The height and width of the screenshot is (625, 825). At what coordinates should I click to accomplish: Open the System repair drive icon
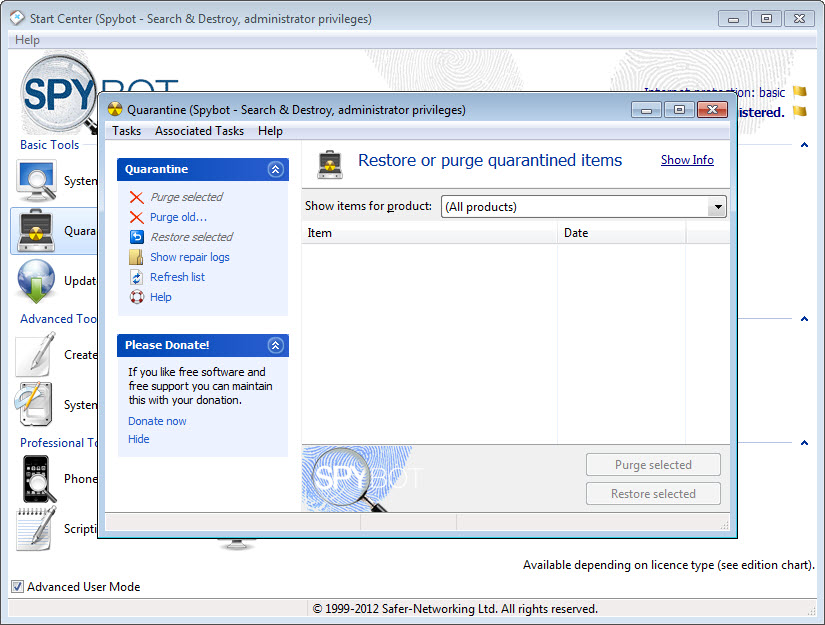pos(34,404)
